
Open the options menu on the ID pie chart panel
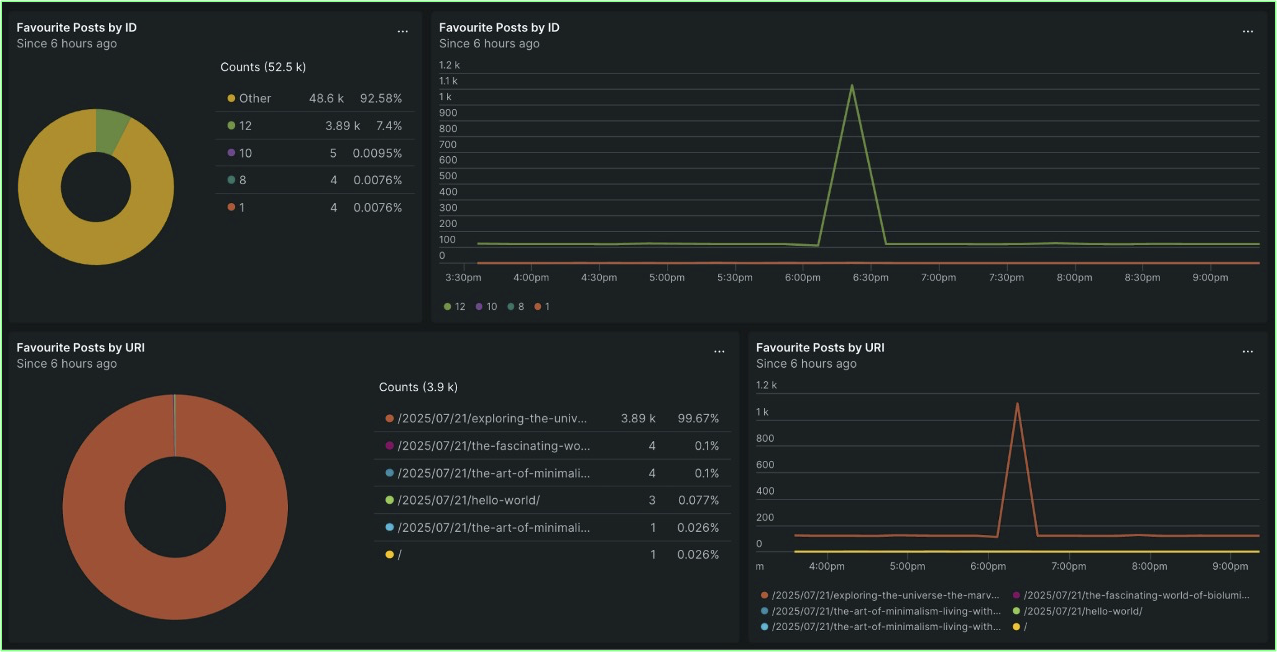click(403, 31)
